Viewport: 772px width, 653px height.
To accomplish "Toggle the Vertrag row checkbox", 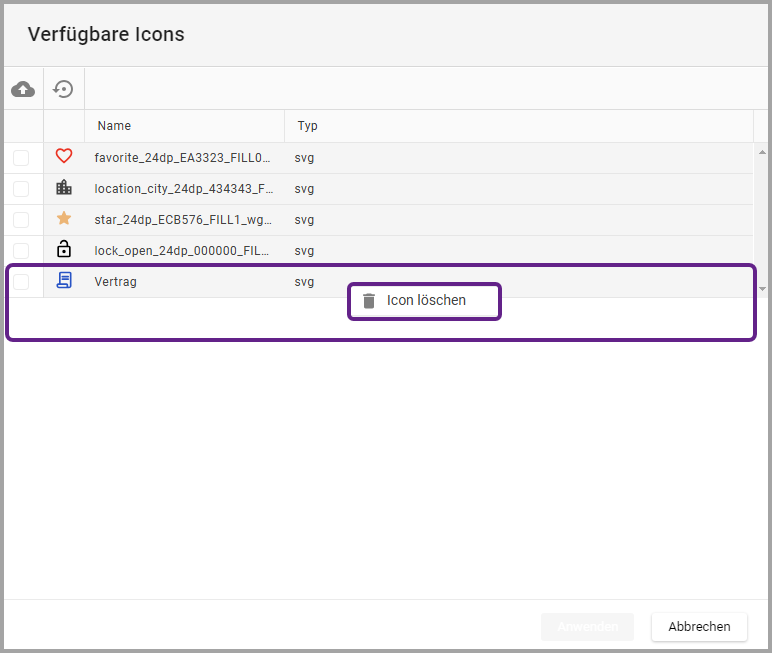I will coord(21,281).
